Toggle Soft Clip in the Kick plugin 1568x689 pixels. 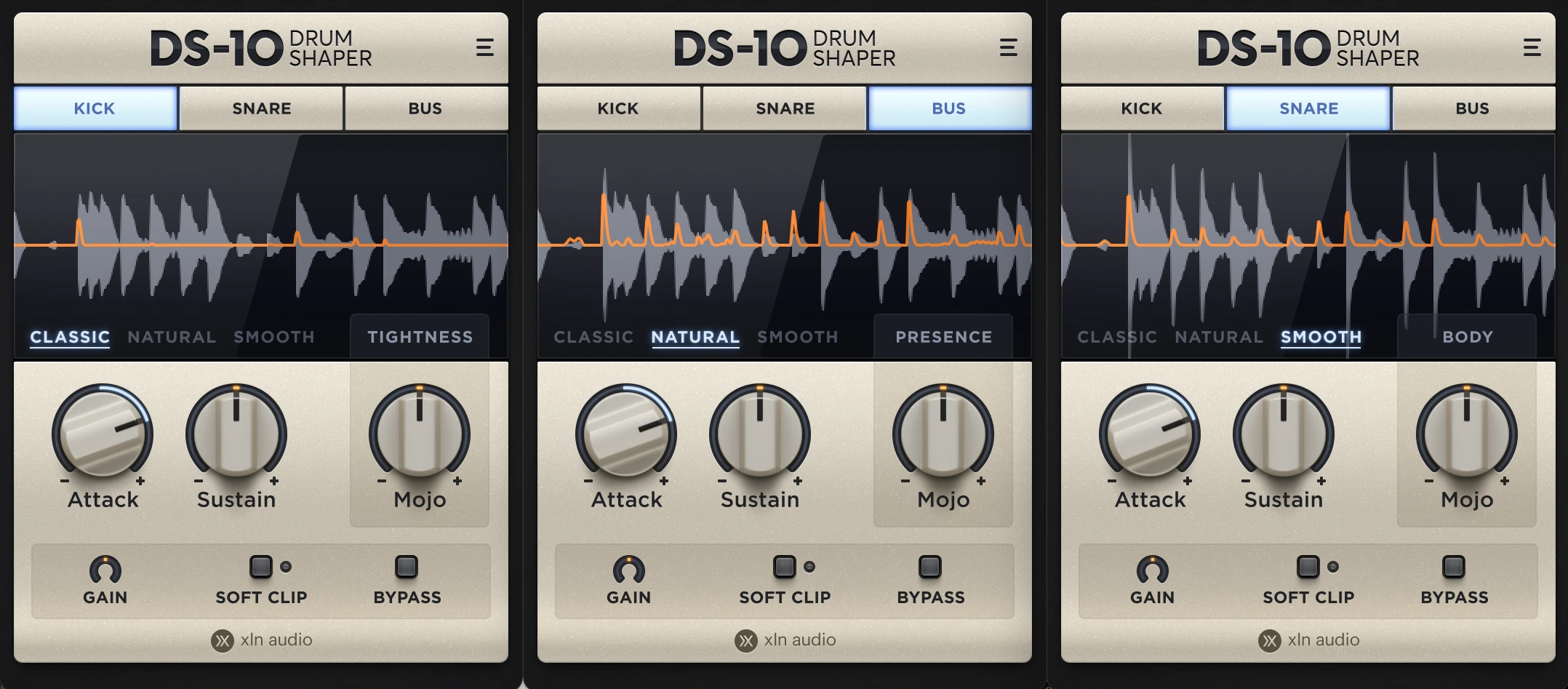(261, 567)
